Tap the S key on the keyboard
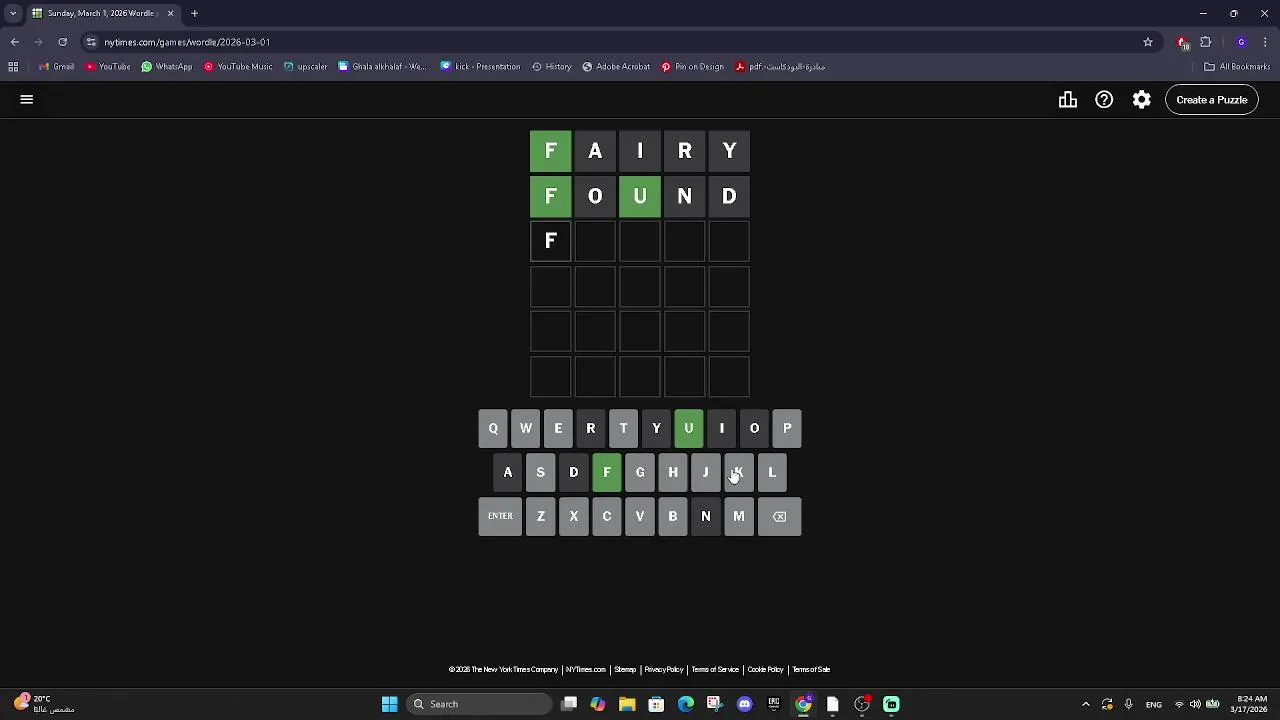1280x720 pixels. (541, 473)
